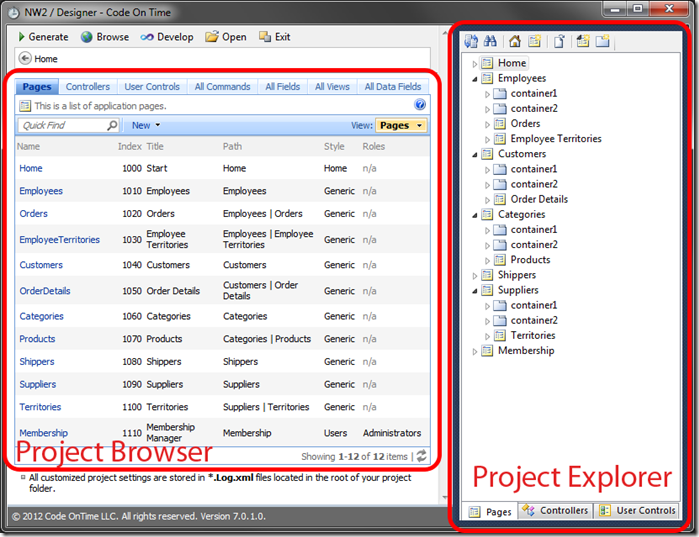Click the Employee Territories page icon in tree
The height and width of the screenshot is (537, 699).
(x=500, y=139)
